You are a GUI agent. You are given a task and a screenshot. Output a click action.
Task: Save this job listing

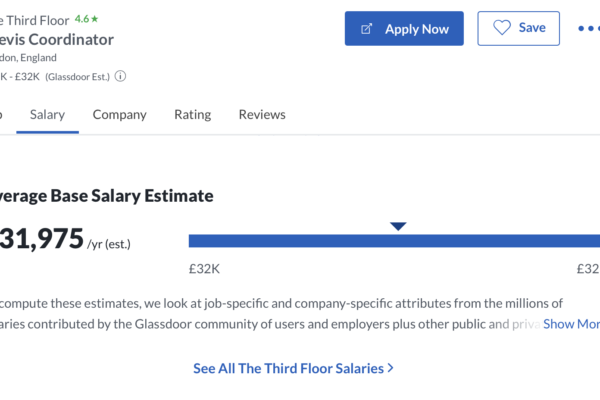point(518,28)
